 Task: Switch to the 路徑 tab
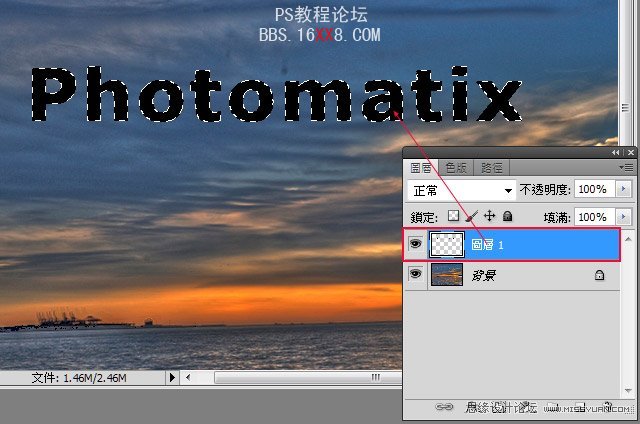coord(491,168)
